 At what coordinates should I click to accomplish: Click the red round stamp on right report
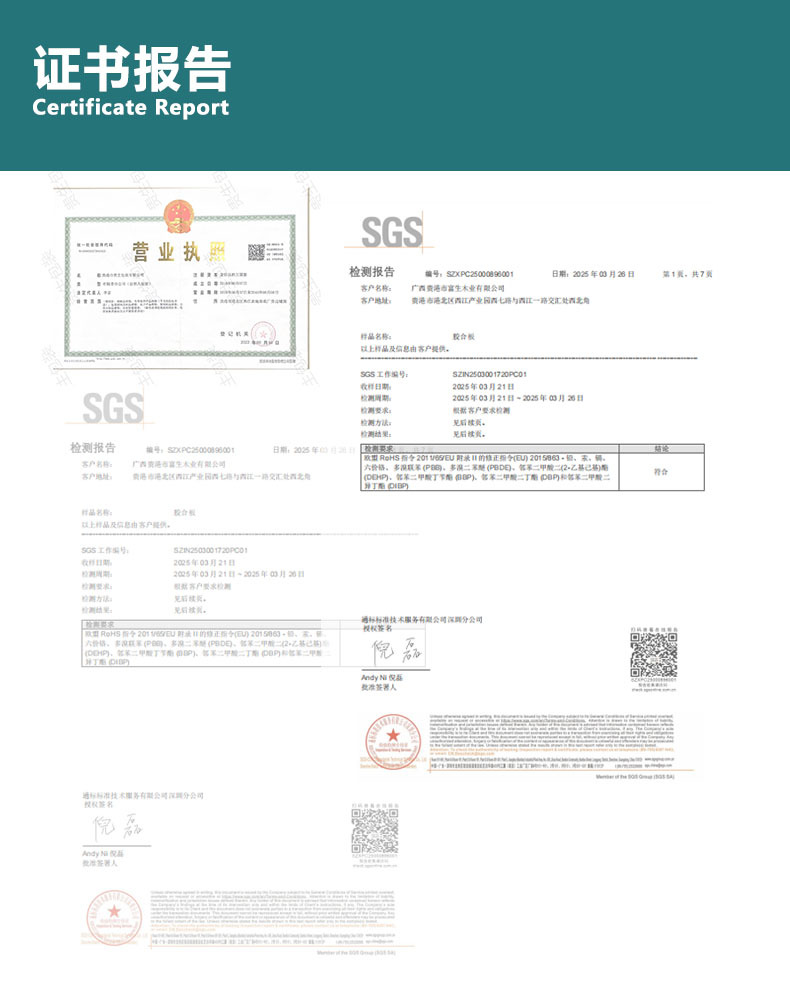(393, 741)
